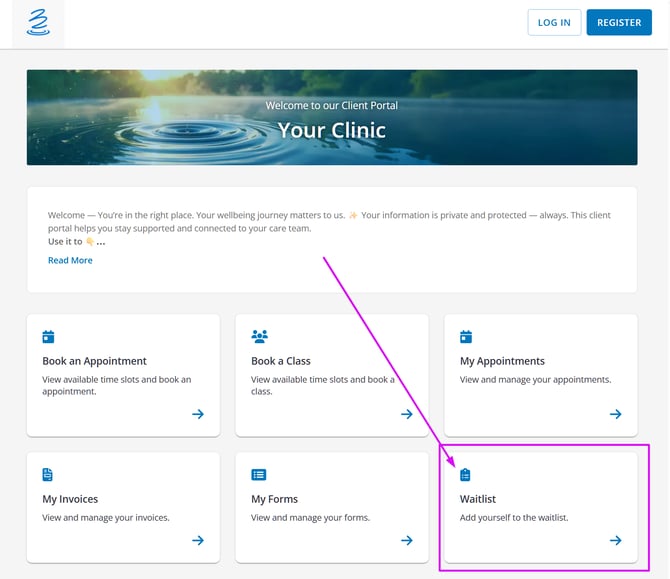The width and height of the screenshot is (670, 579).
Task: Click the arrow on Book a Class card
Action: click(x=407, y=414)
